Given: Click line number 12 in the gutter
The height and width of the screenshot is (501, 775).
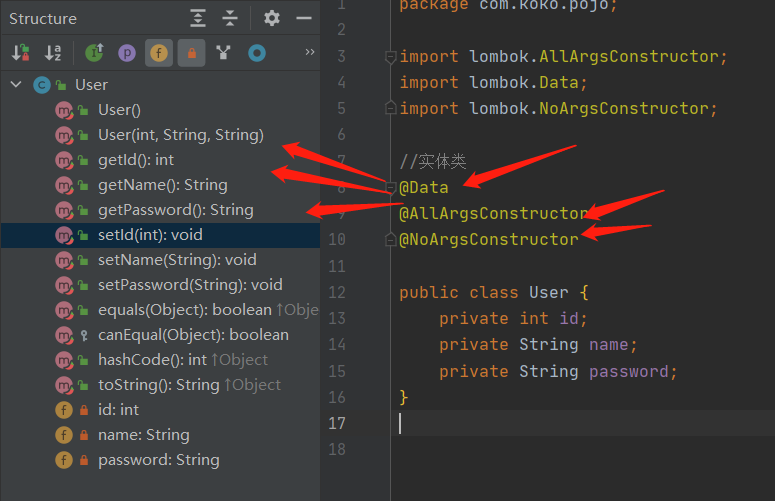Looking at the screenshot, I should click(x=337, y=292).
